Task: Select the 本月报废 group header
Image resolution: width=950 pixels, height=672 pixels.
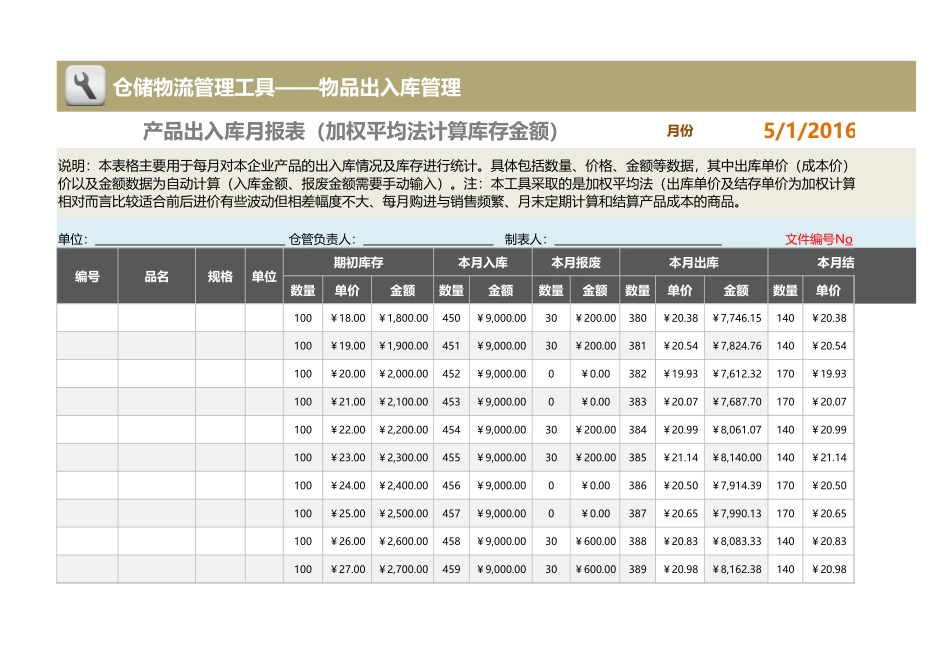Action: (x=576, y=263)
